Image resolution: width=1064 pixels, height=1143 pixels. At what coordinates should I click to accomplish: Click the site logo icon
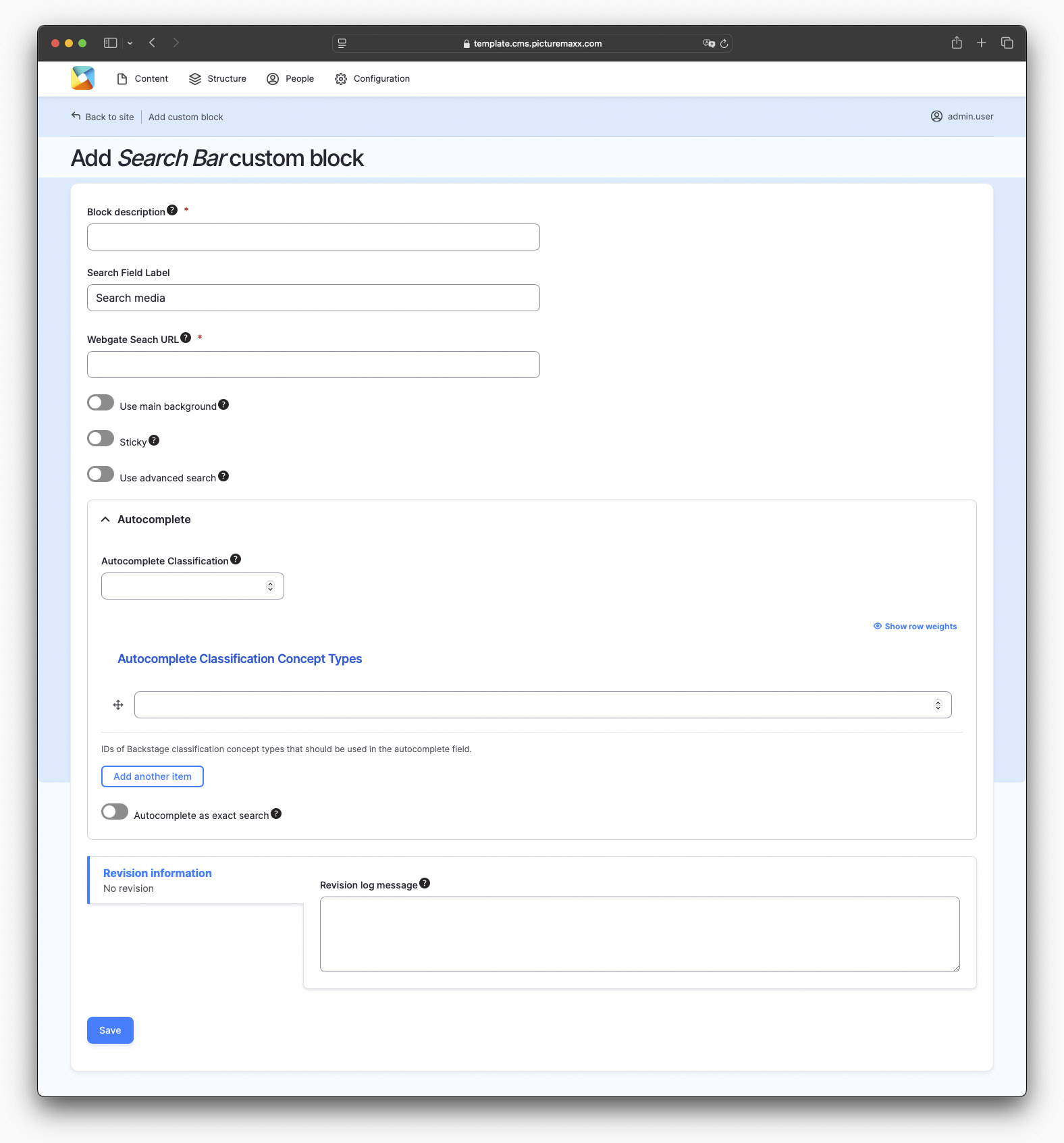pos(82,78)
